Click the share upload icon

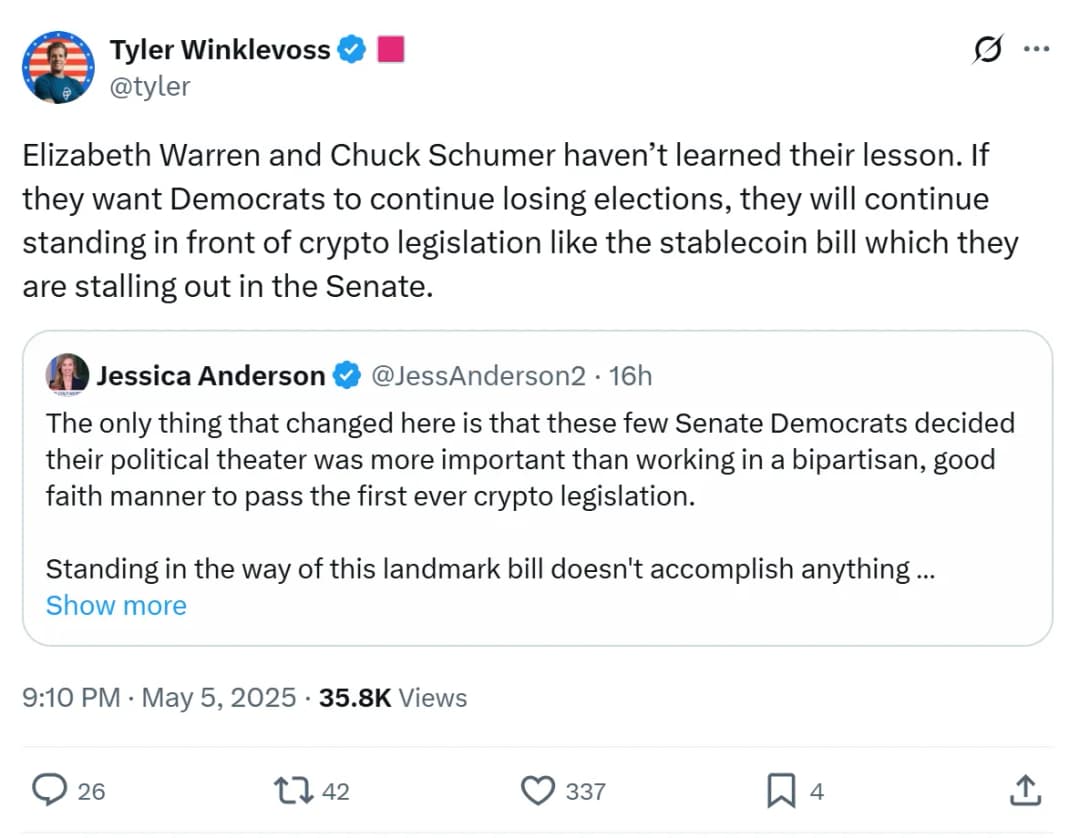pos(1023,791)
